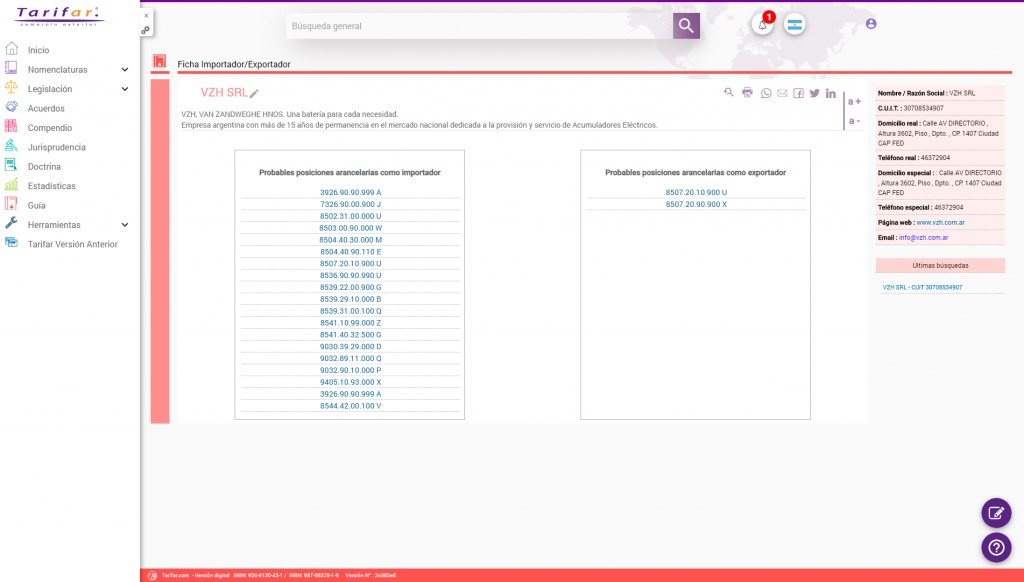Screen dimensions: 1024x582
Task: Click the magnifier search button
Action: click(686, 25)
